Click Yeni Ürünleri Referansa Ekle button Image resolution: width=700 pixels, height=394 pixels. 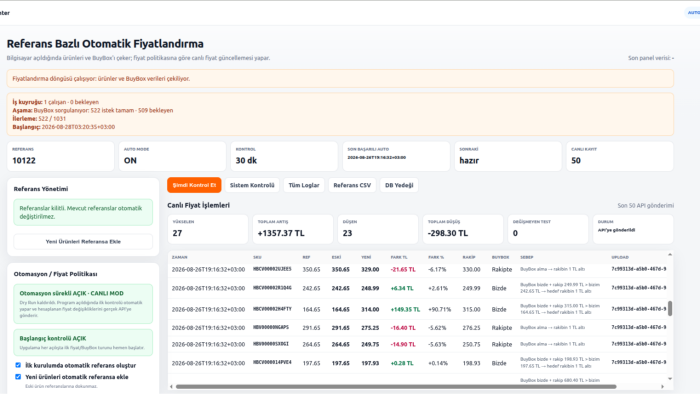pyautogui.click(x=83, y=241)
